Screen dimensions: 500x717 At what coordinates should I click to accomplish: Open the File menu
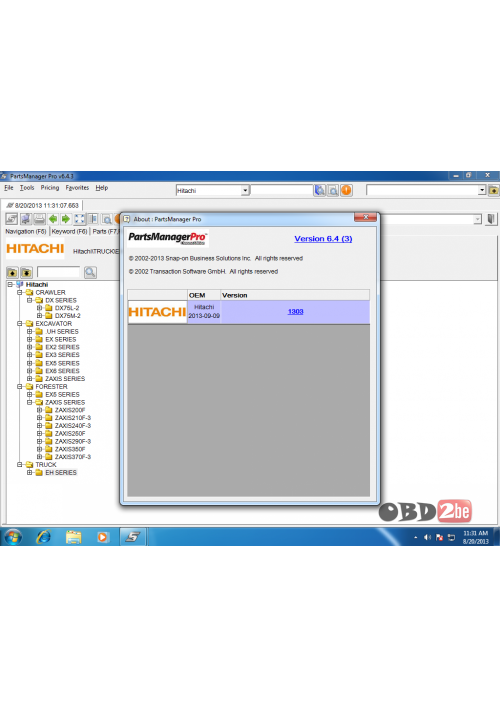click(9, 187)
